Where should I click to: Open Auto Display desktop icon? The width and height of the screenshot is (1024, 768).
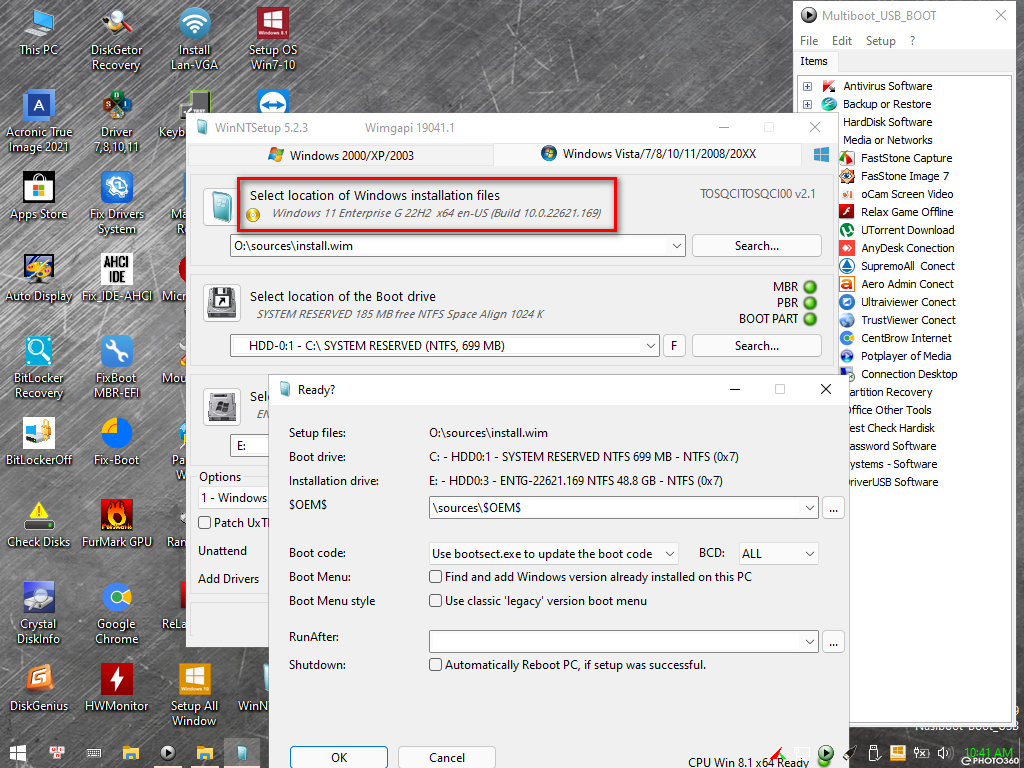pyautogui.click(x=39, y=278)
